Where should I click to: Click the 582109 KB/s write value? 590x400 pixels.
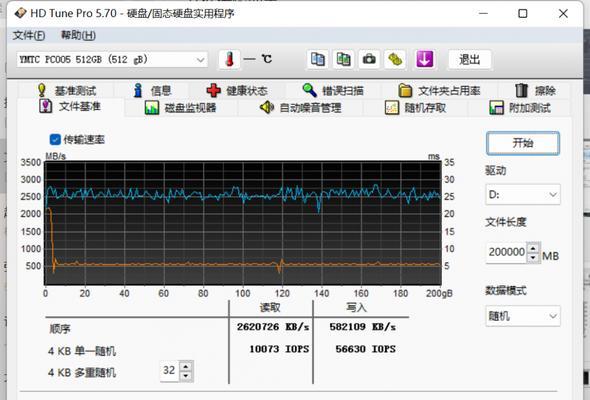[x=362, y=327]
